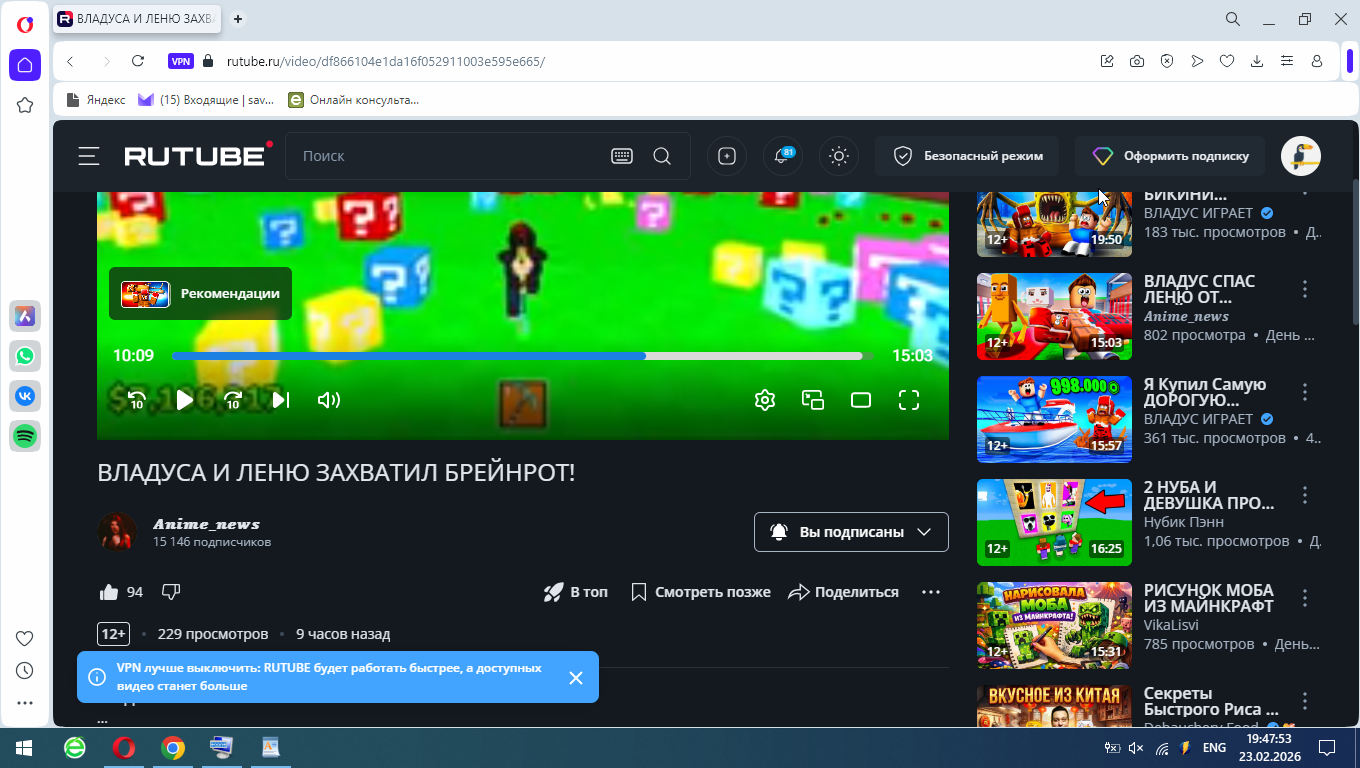Skip forward 10 seconds in video
The height and width of the screenshot is (768, 1360).
coord(233,400)
